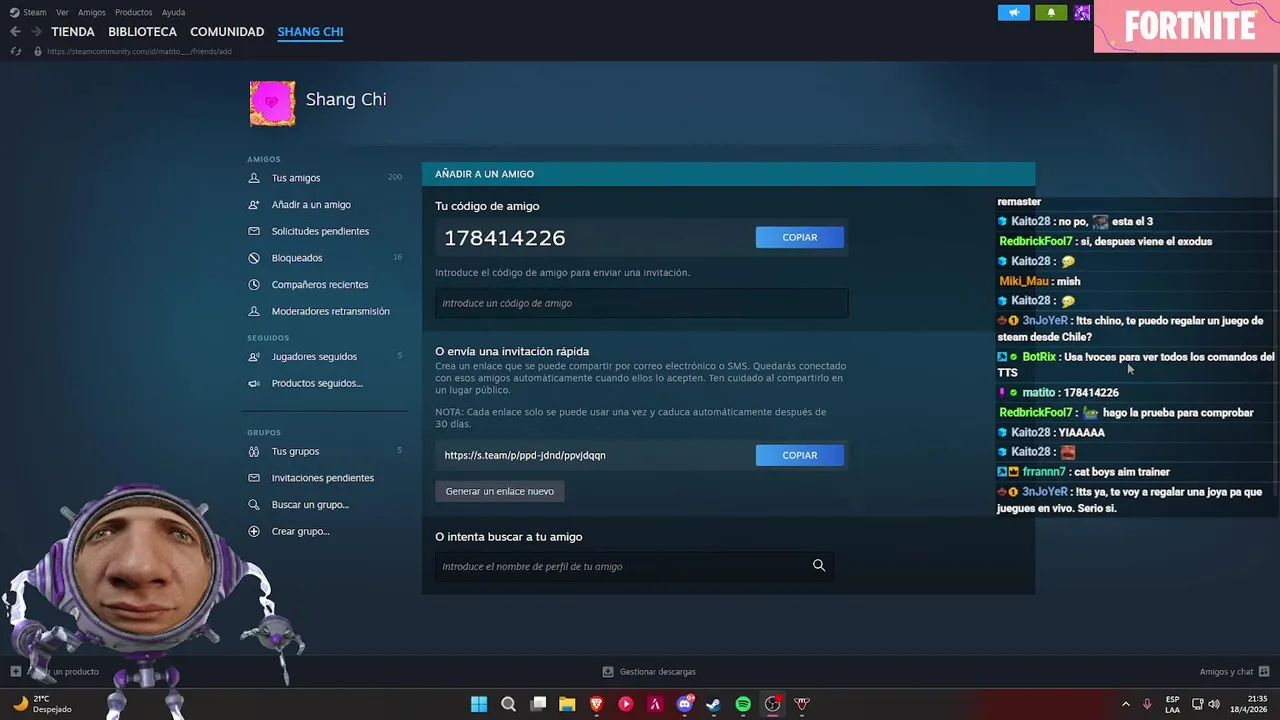Click the friend code input field
The height and width of the screenshot is (720, 1280).
(641, 303)
